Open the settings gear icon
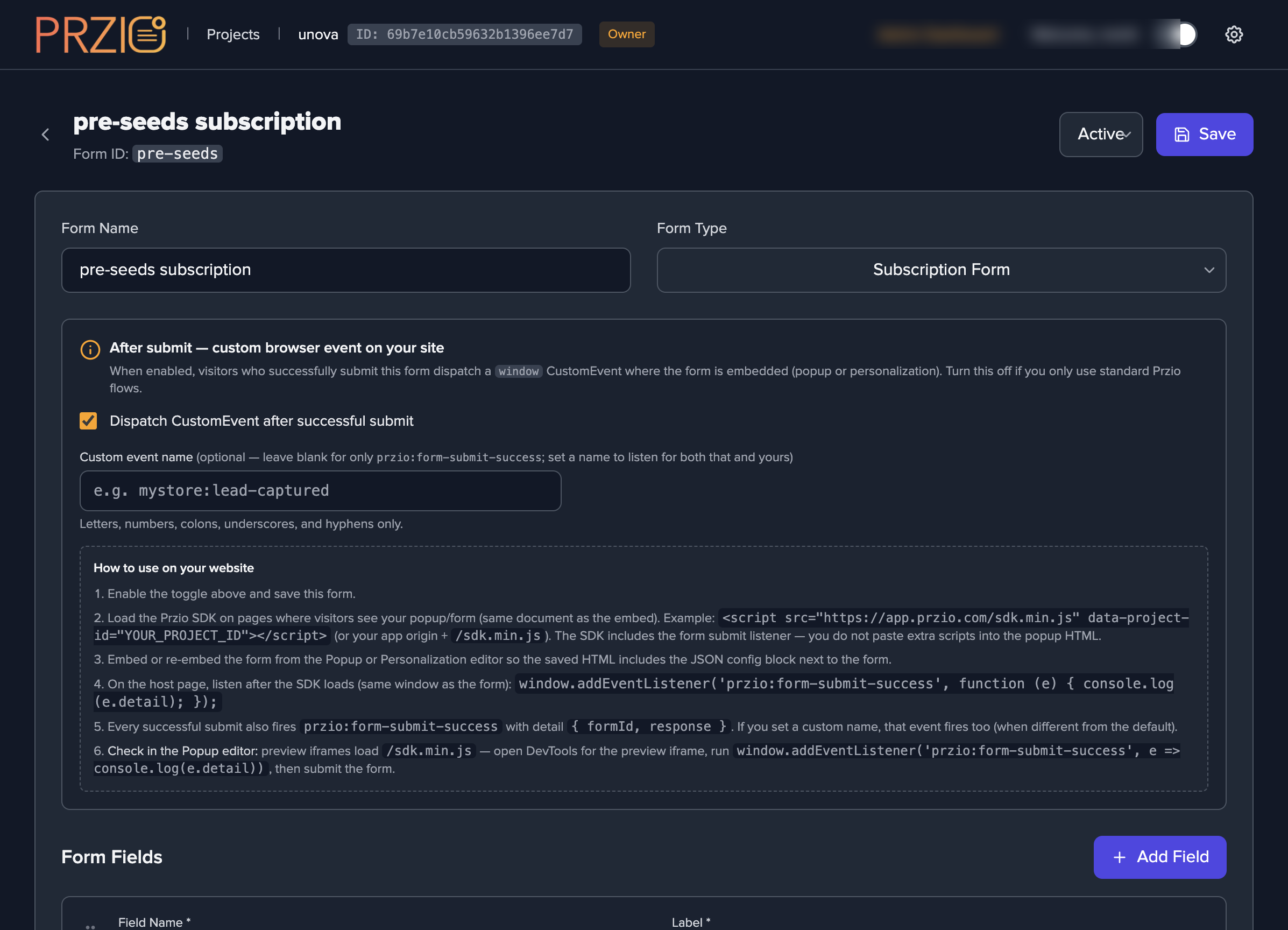Screen dimensions: 1288x930 1234,34
